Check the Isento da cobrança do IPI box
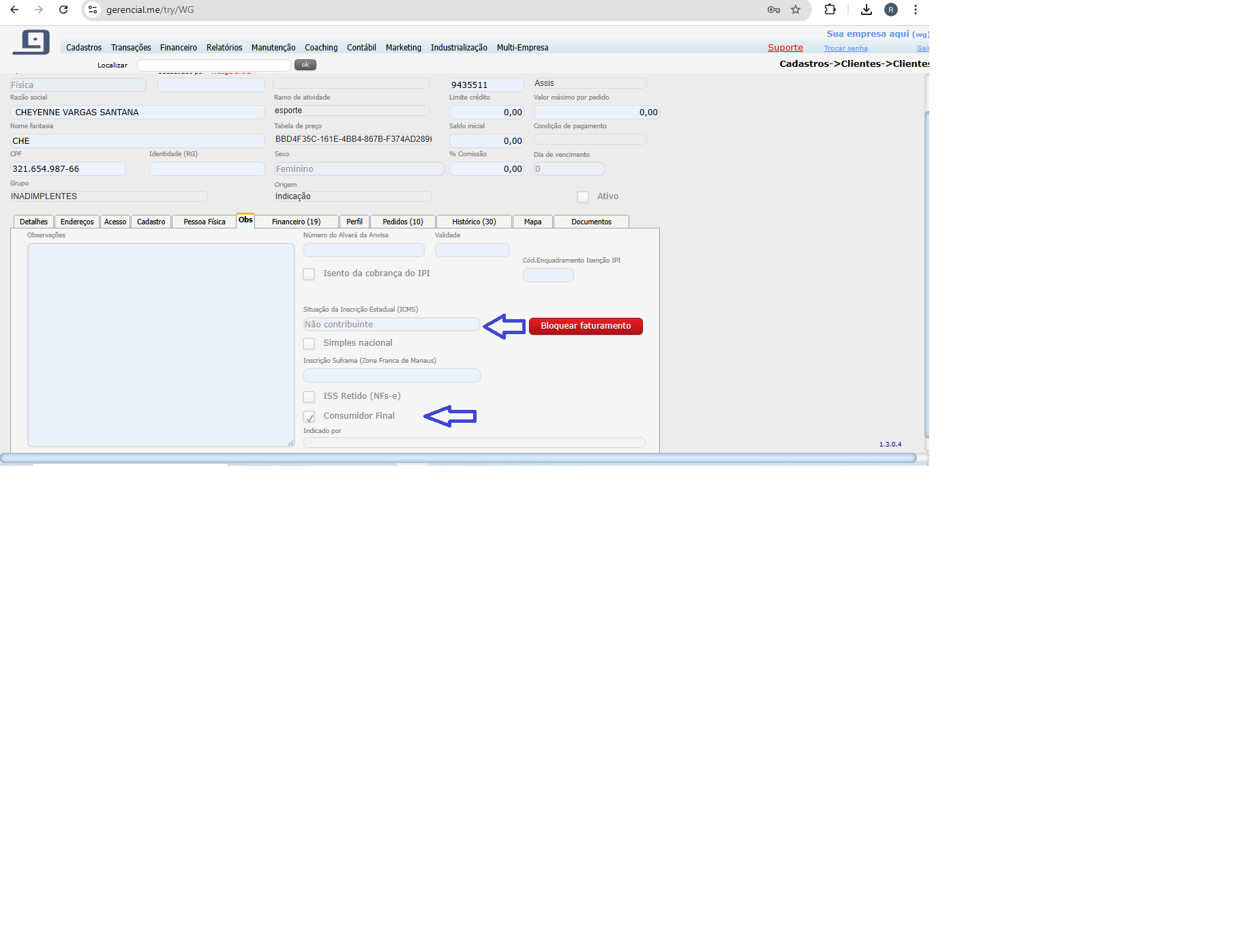 (x=310, y=274)
